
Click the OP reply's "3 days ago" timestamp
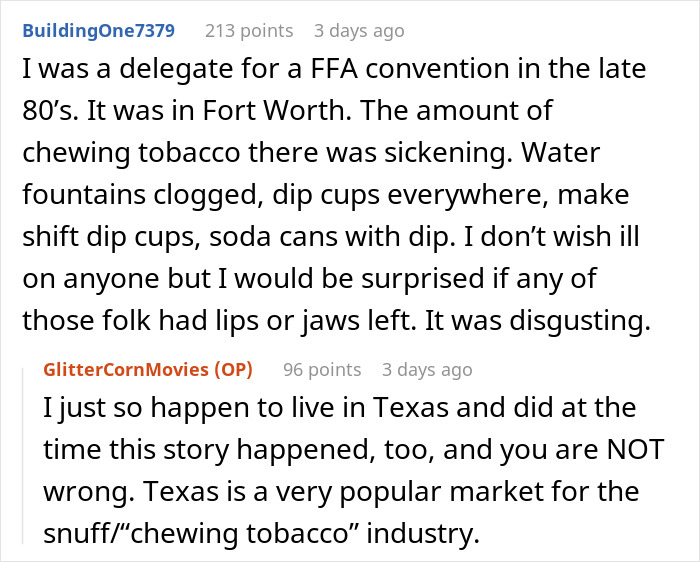427,370
